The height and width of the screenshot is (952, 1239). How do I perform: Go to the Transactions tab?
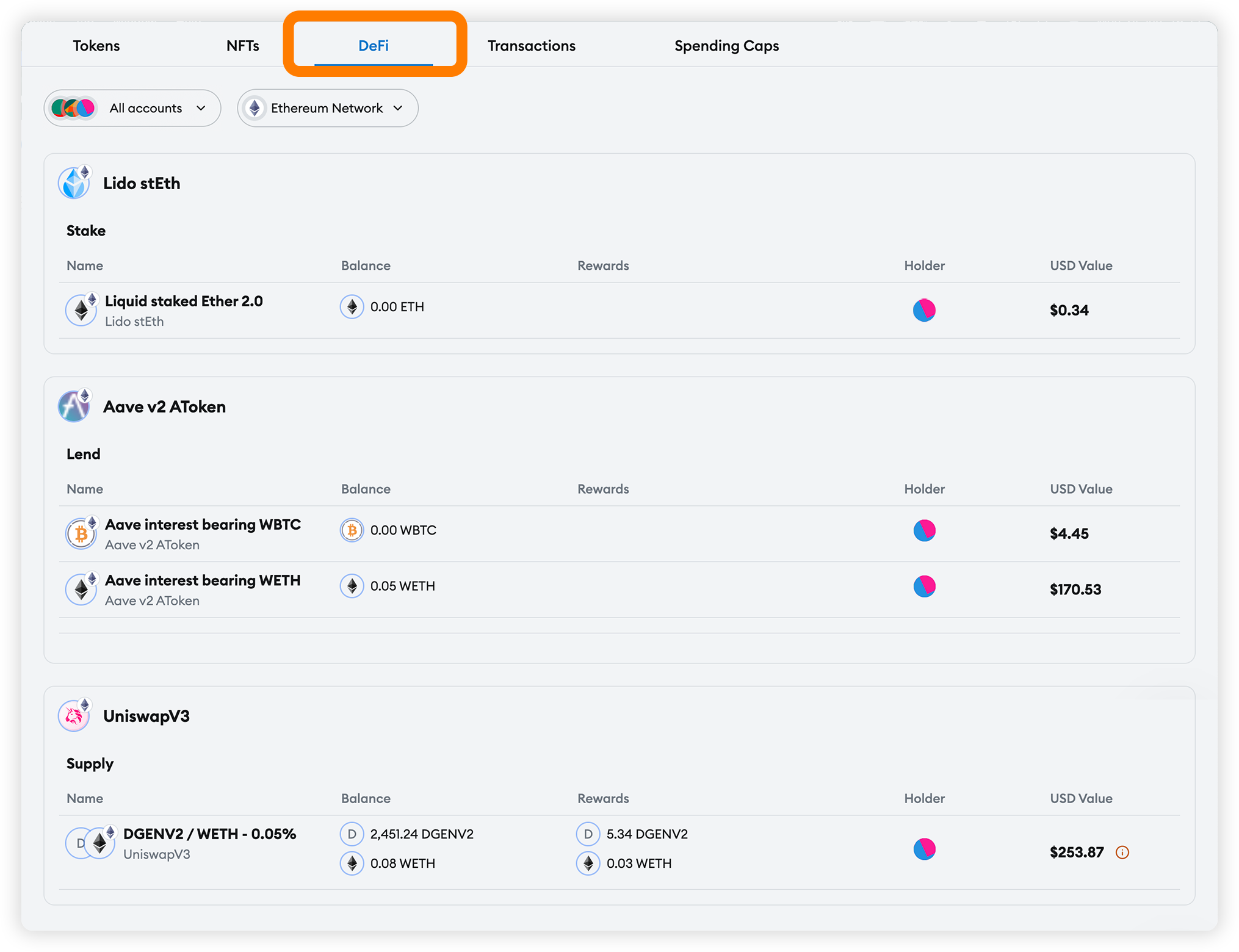[x=531, y=46]
